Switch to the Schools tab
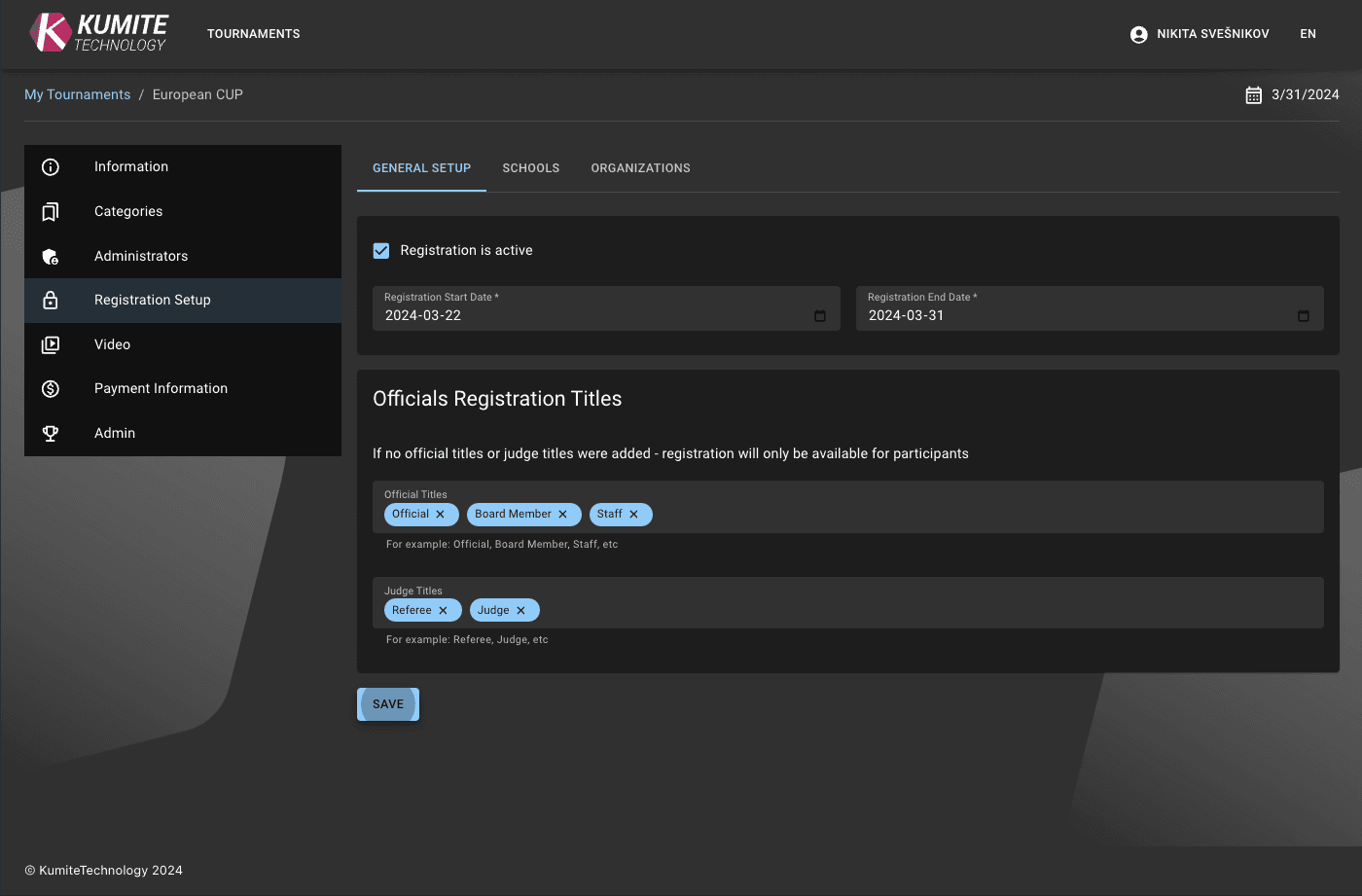 pyautogui.click(x=530, y=167)
